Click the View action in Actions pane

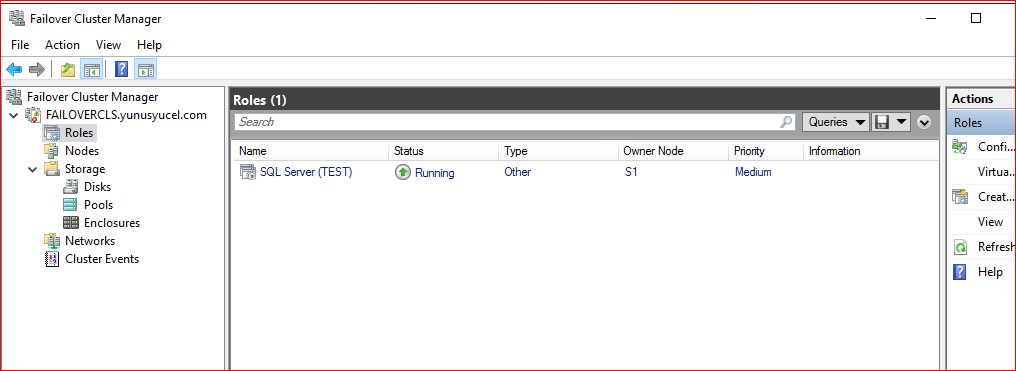(x=990, y=221)
